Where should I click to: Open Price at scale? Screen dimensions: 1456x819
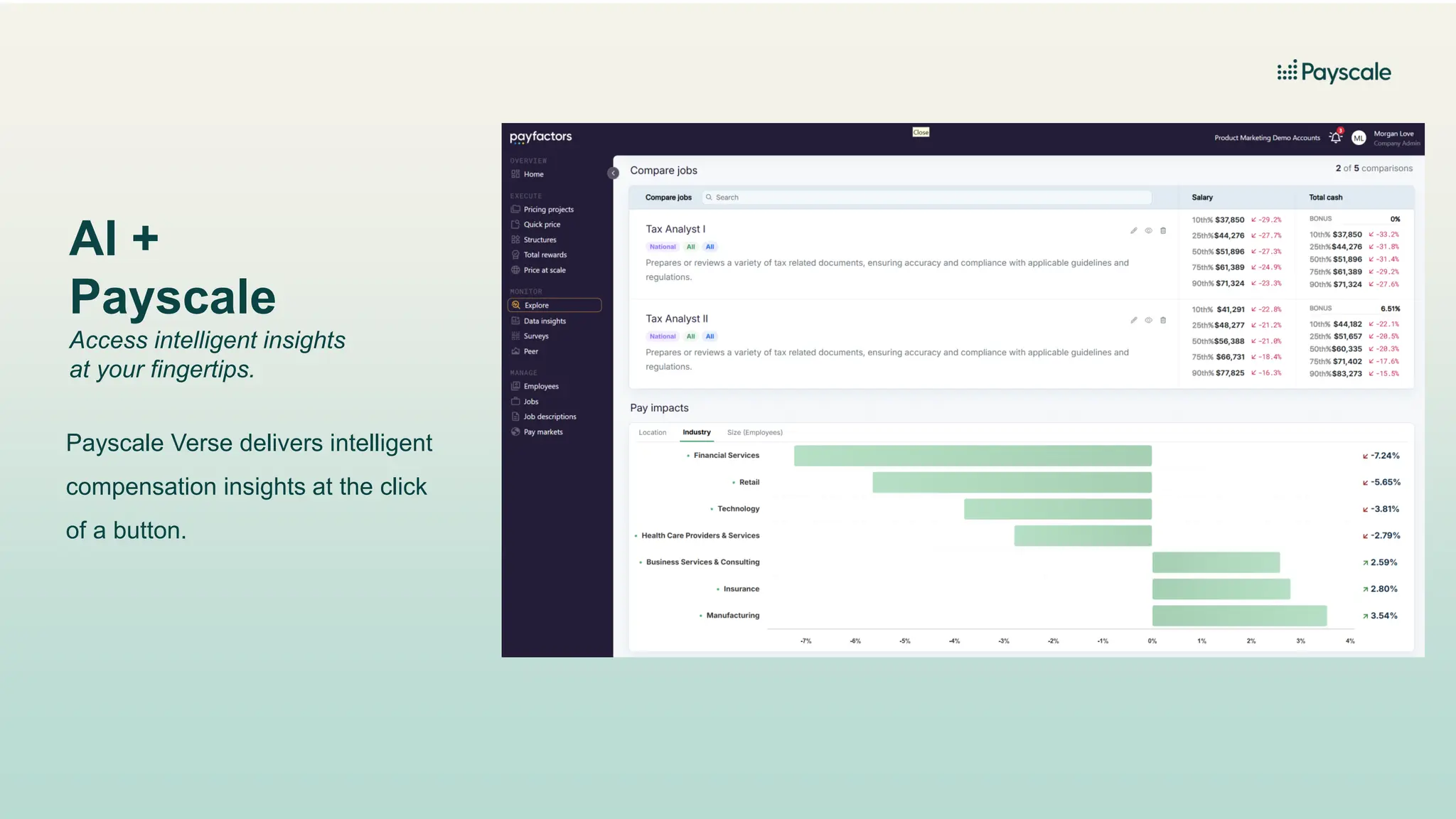tap(539, 270)
